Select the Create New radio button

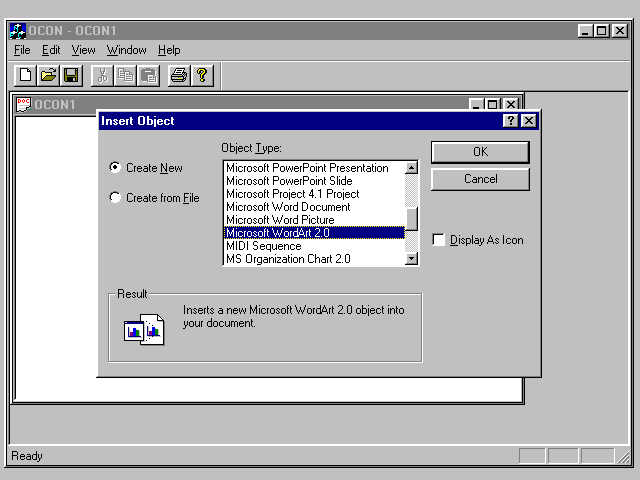pos(115,168)
